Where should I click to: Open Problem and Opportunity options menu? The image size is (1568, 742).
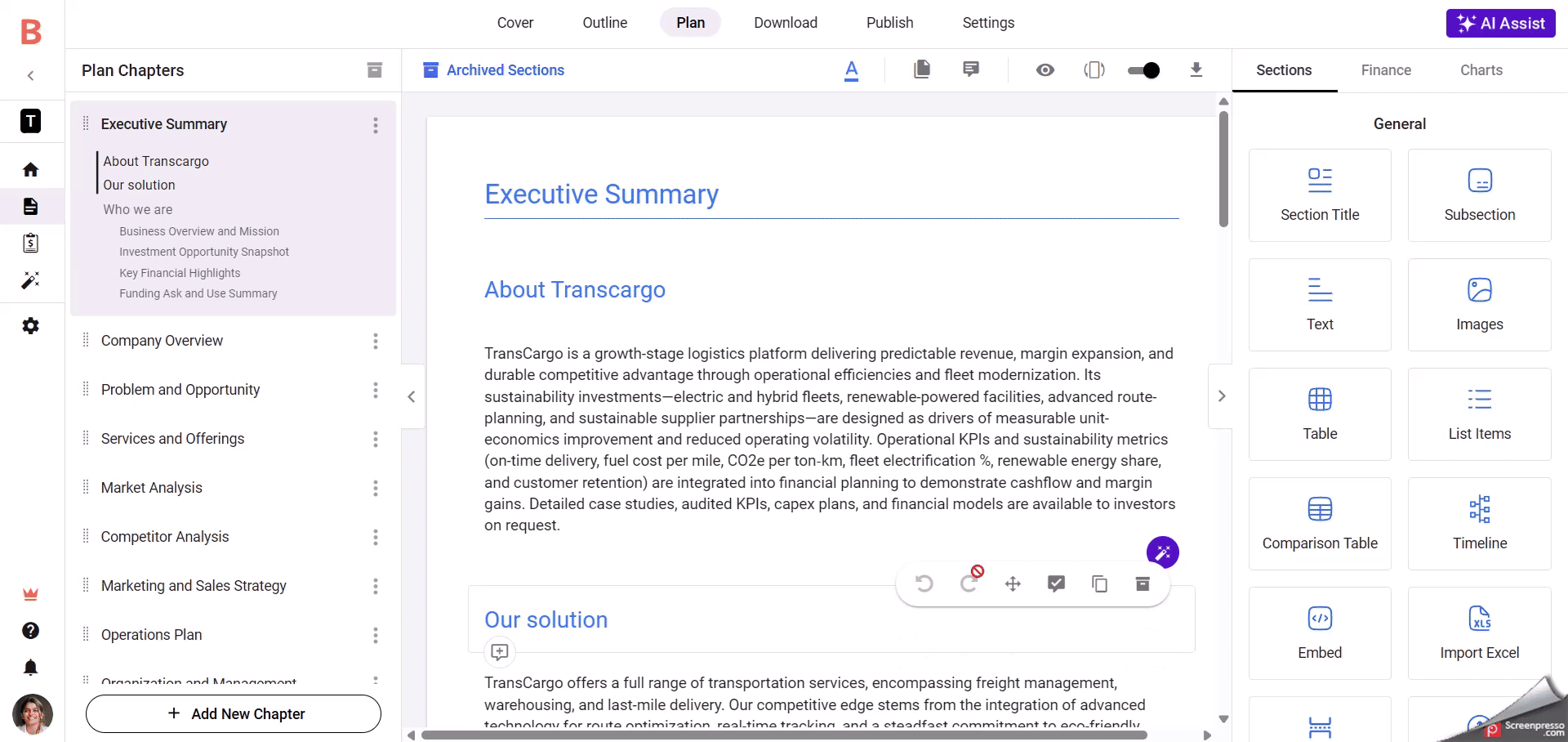(x=376, y=390)
